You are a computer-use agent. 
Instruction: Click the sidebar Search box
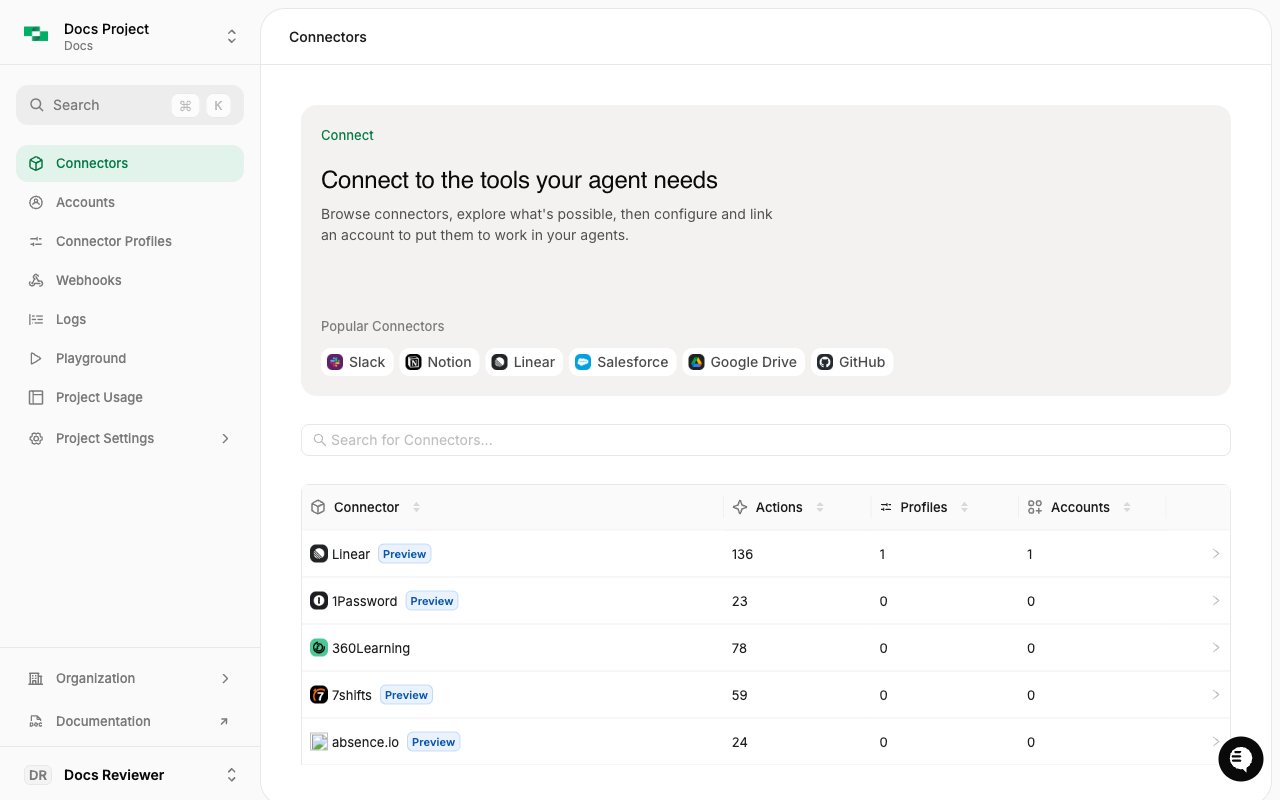pyautogui.click(x=130, y=105)
